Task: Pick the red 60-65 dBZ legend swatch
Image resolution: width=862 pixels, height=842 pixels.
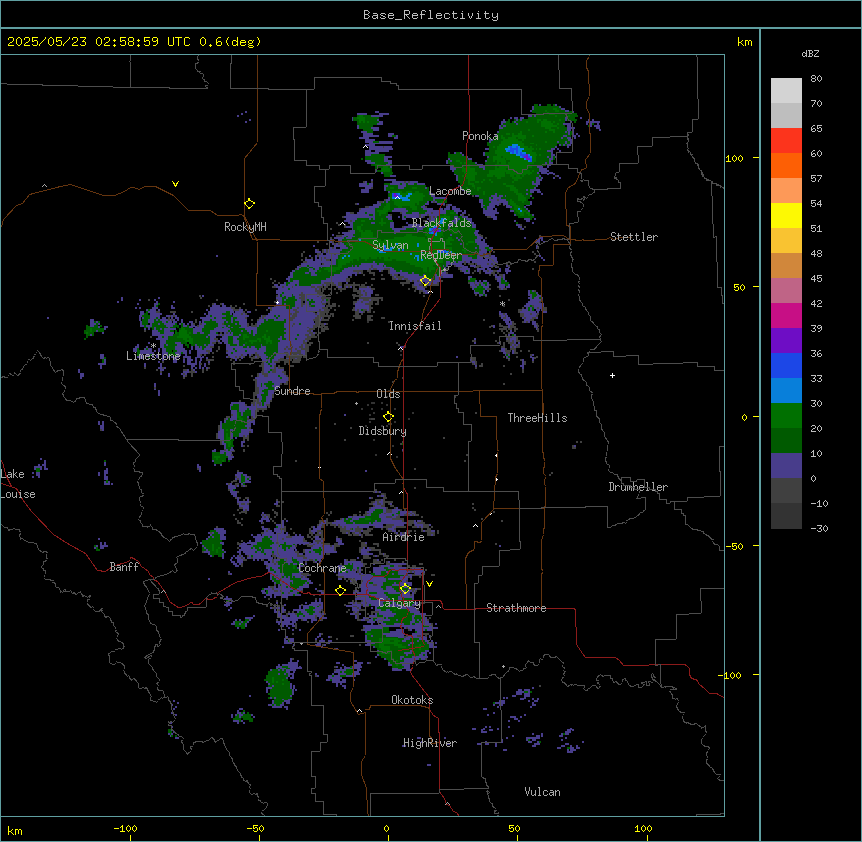Action: (786, 141)
